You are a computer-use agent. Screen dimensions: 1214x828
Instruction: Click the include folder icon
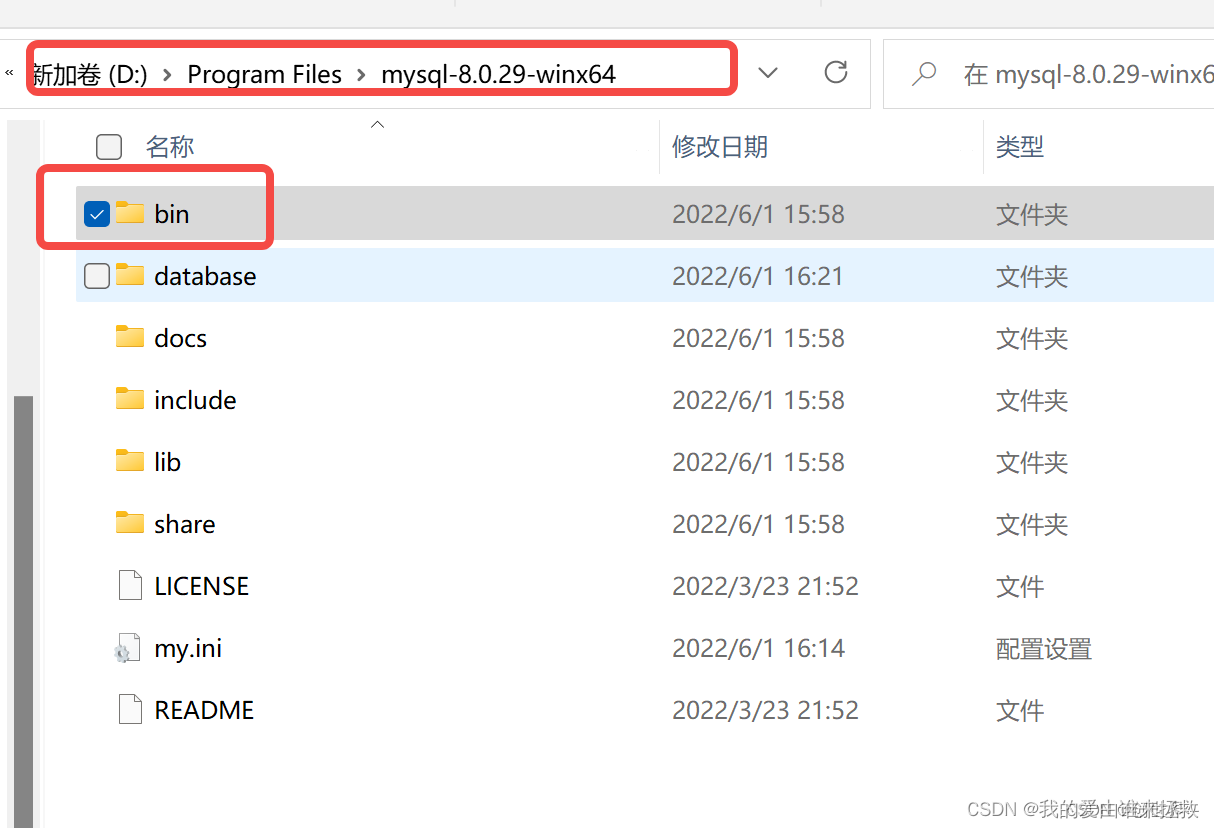coord(130,399)
